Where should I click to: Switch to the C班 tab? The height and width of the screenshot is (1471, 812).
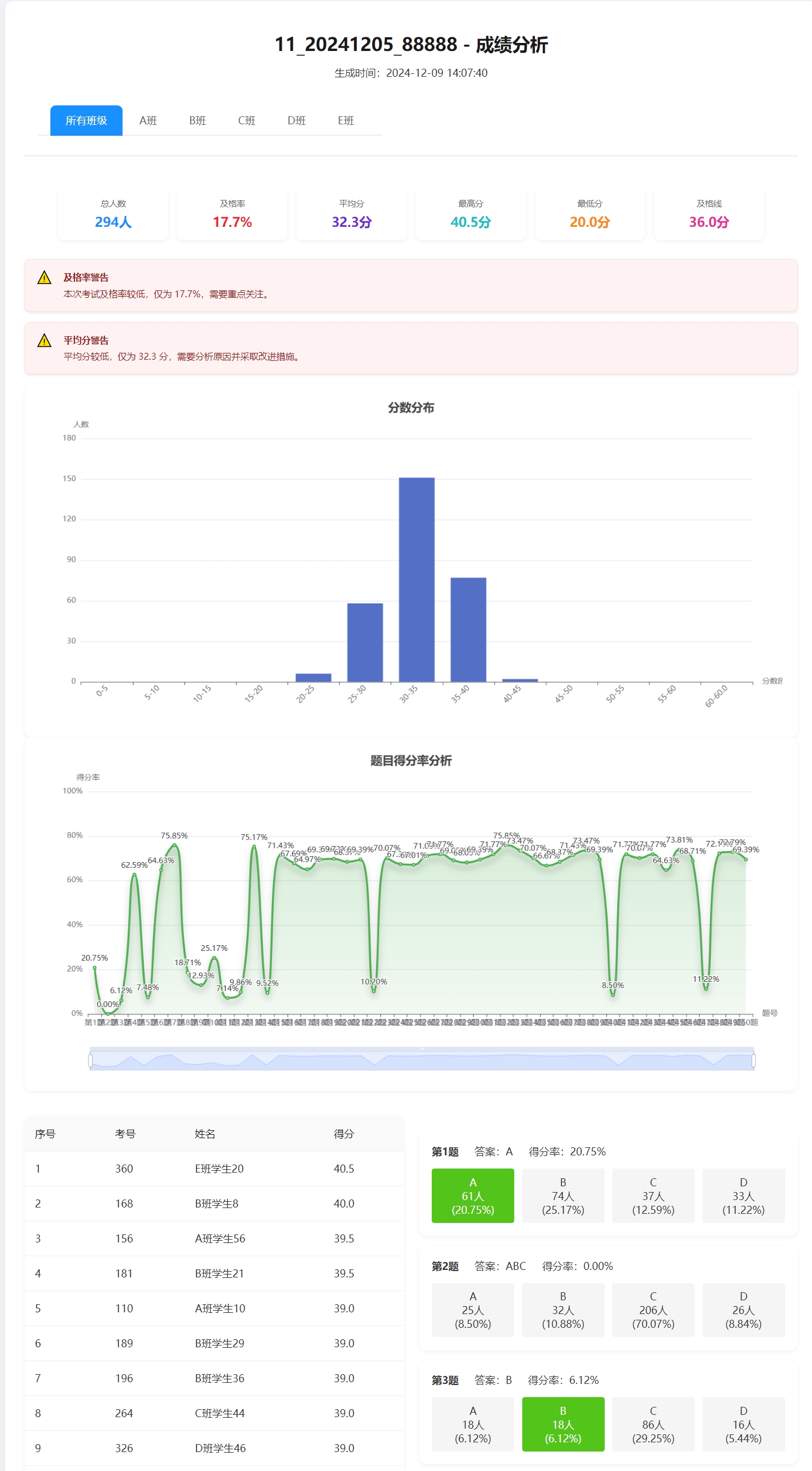click(247, 120)
